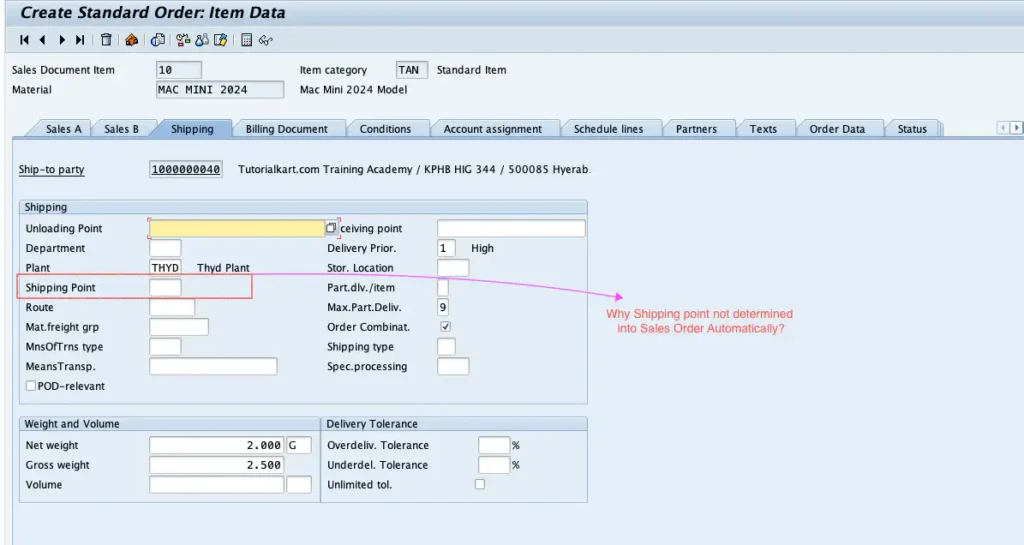
Task: Click the Max.Part.Deliv. field
Action: coord(443,307)
